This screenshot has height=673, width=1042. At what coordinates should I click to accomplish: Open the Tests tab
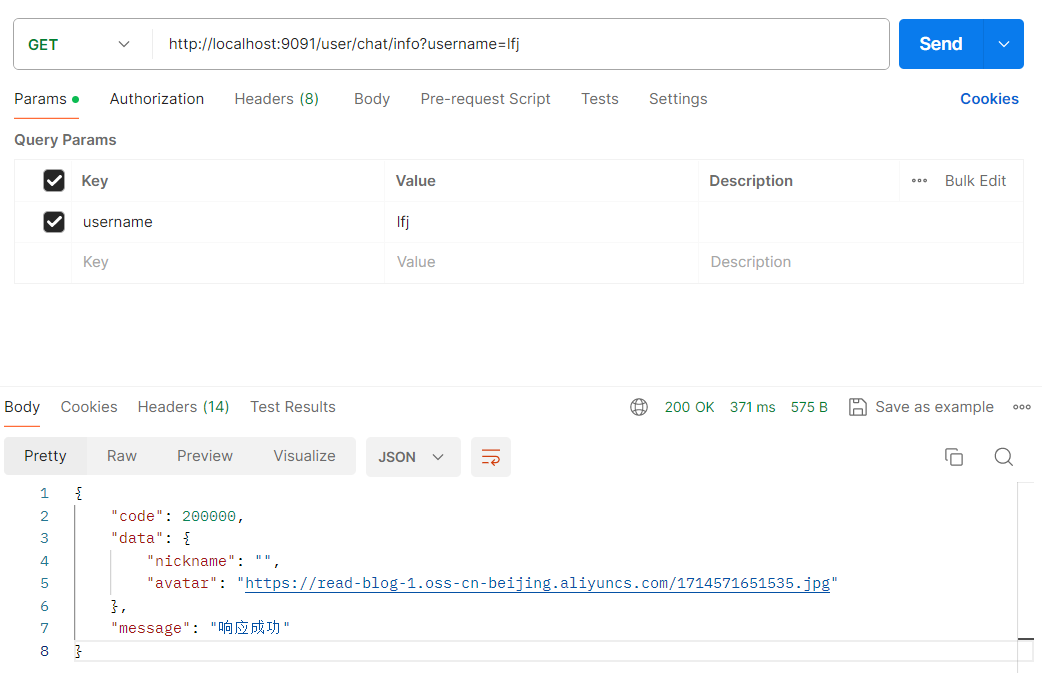pyautogui.click(x=599, y=99)
